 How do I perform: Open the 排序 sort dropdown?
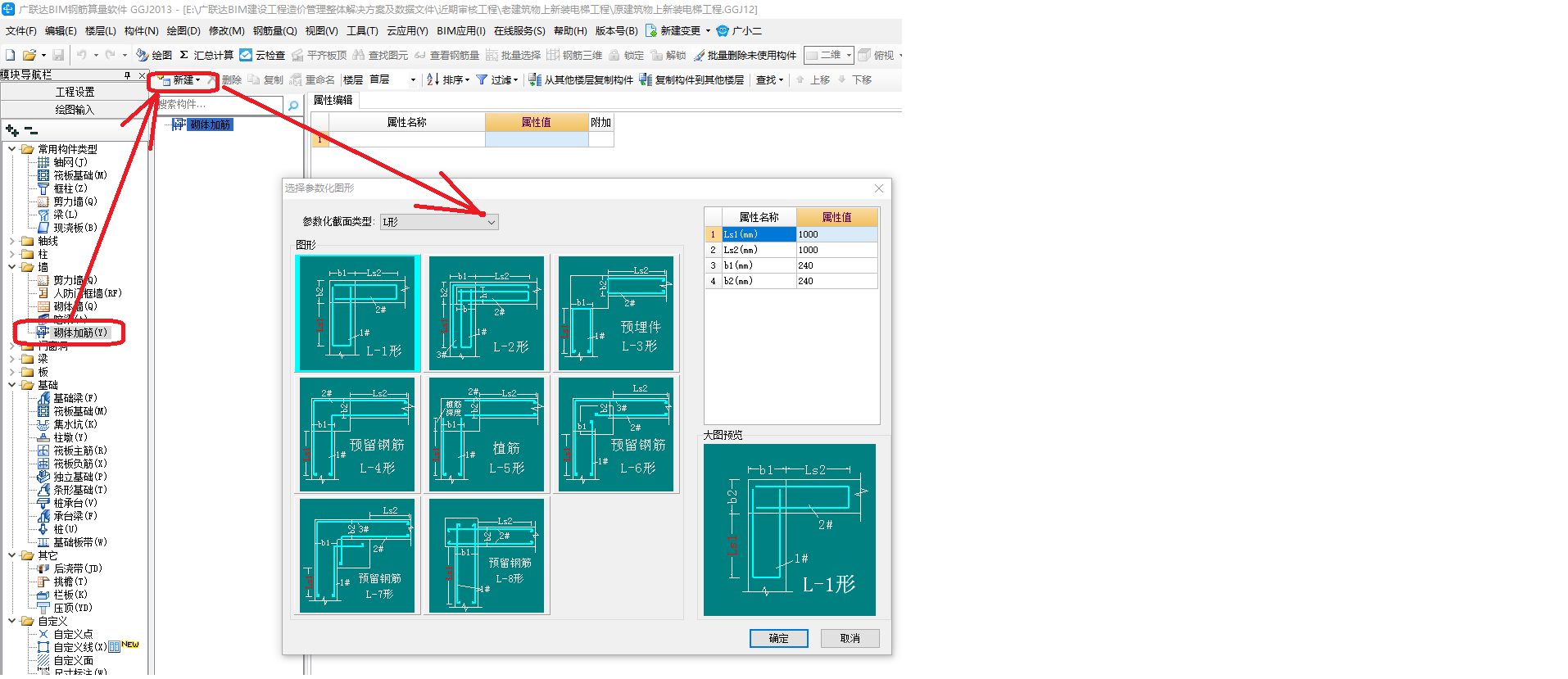point(448,79)
